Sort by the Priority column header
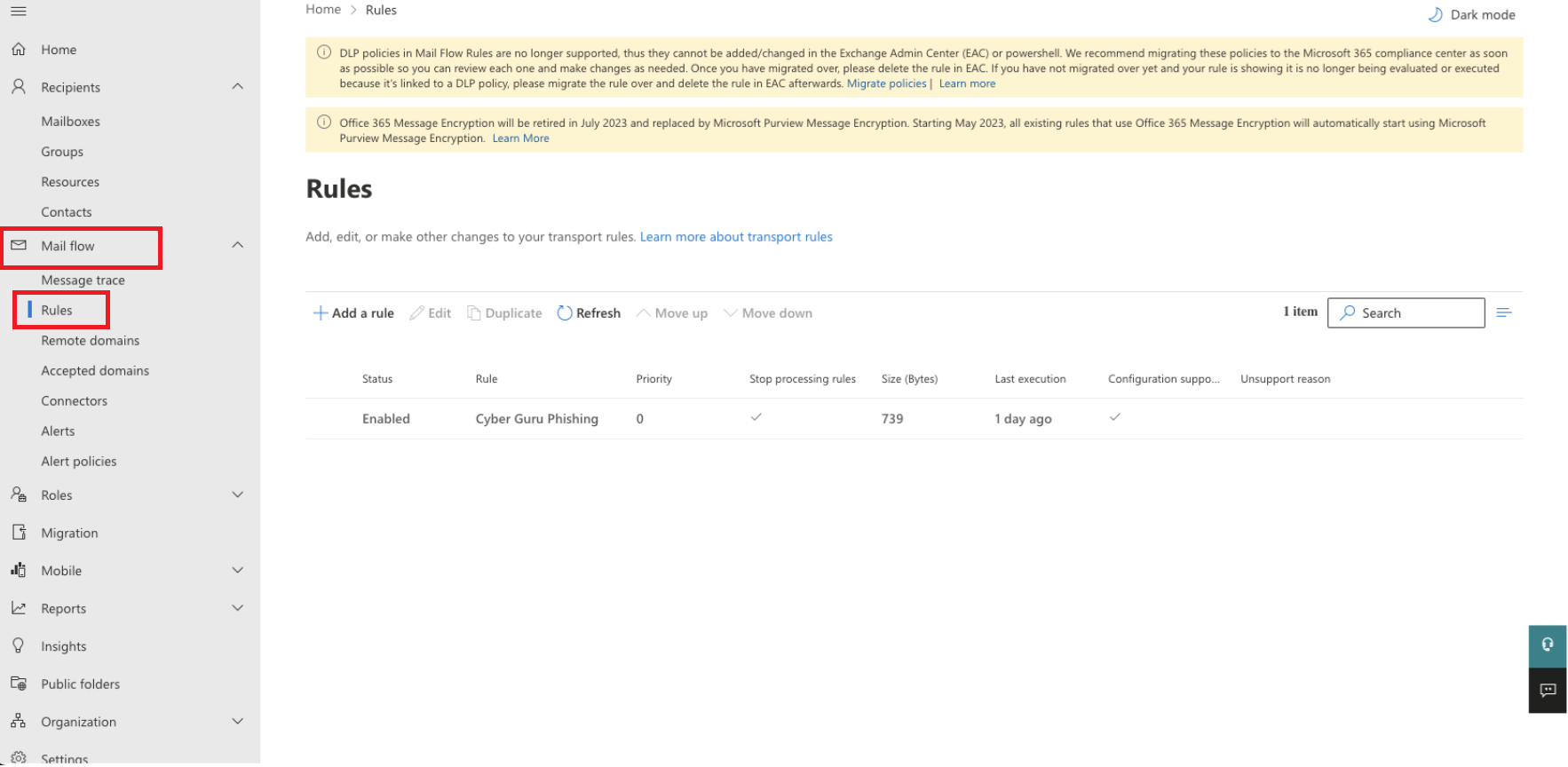 [654, 379]
